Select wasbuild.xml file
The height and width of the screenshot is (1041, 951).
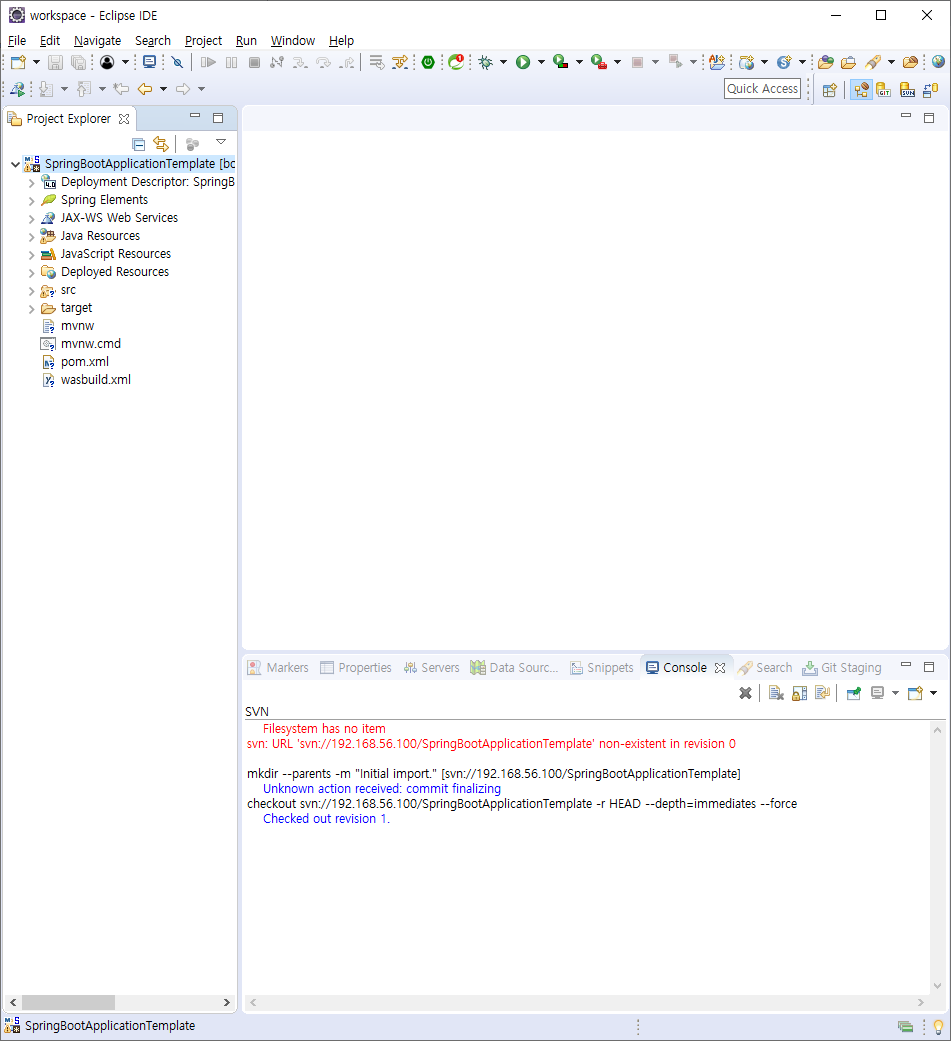point(95,380)
